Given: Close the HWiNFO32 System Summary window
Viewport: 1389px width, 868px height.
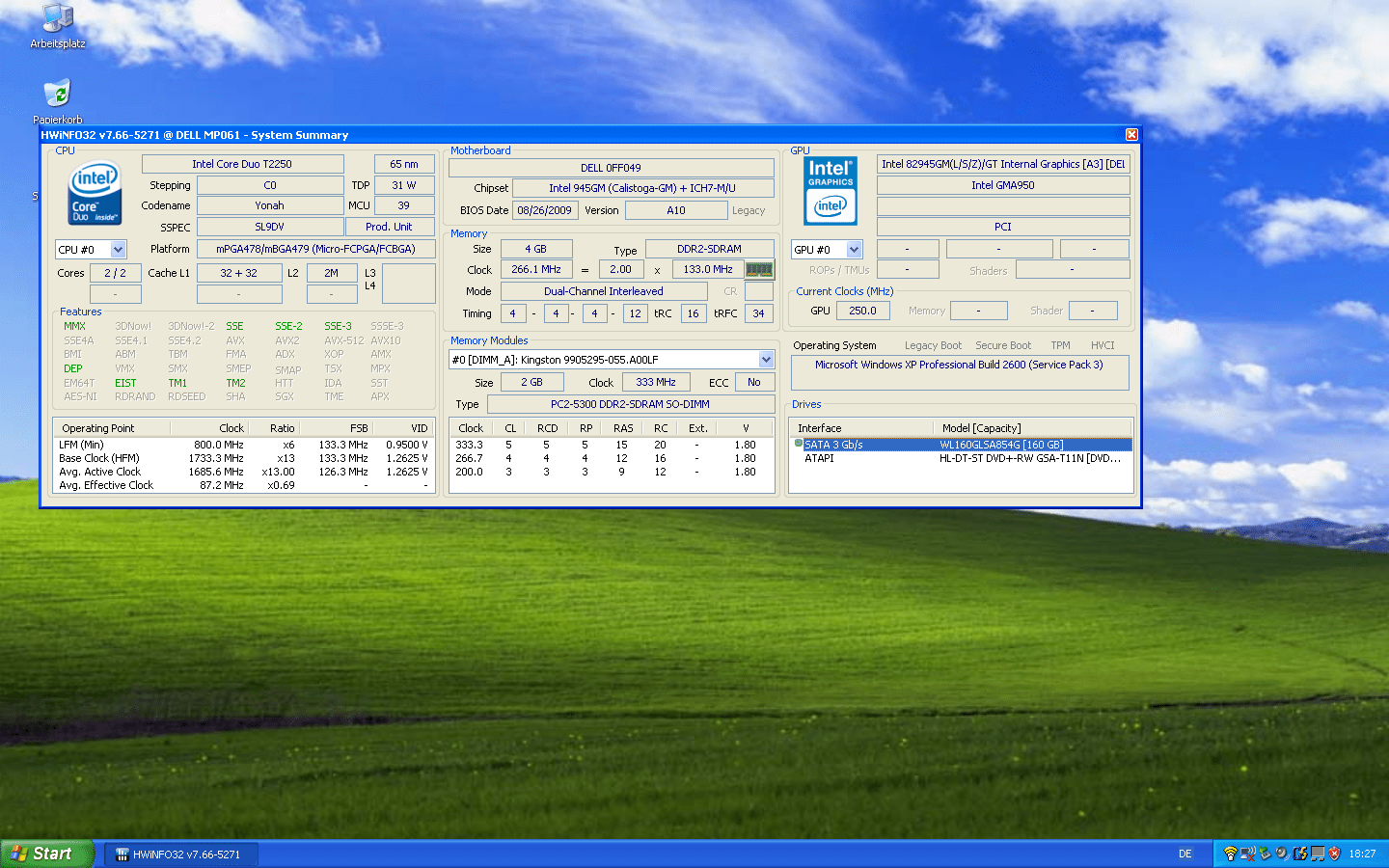Looking at the screenshot, I should (x=1131, y=134).
